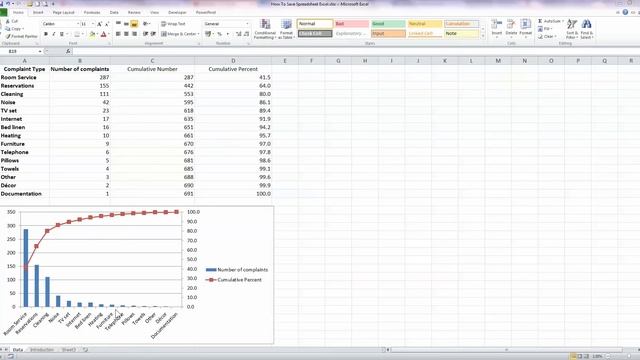640x360 pixels.
Task: Open the Format as Table gallery
Action: [286, 29]
